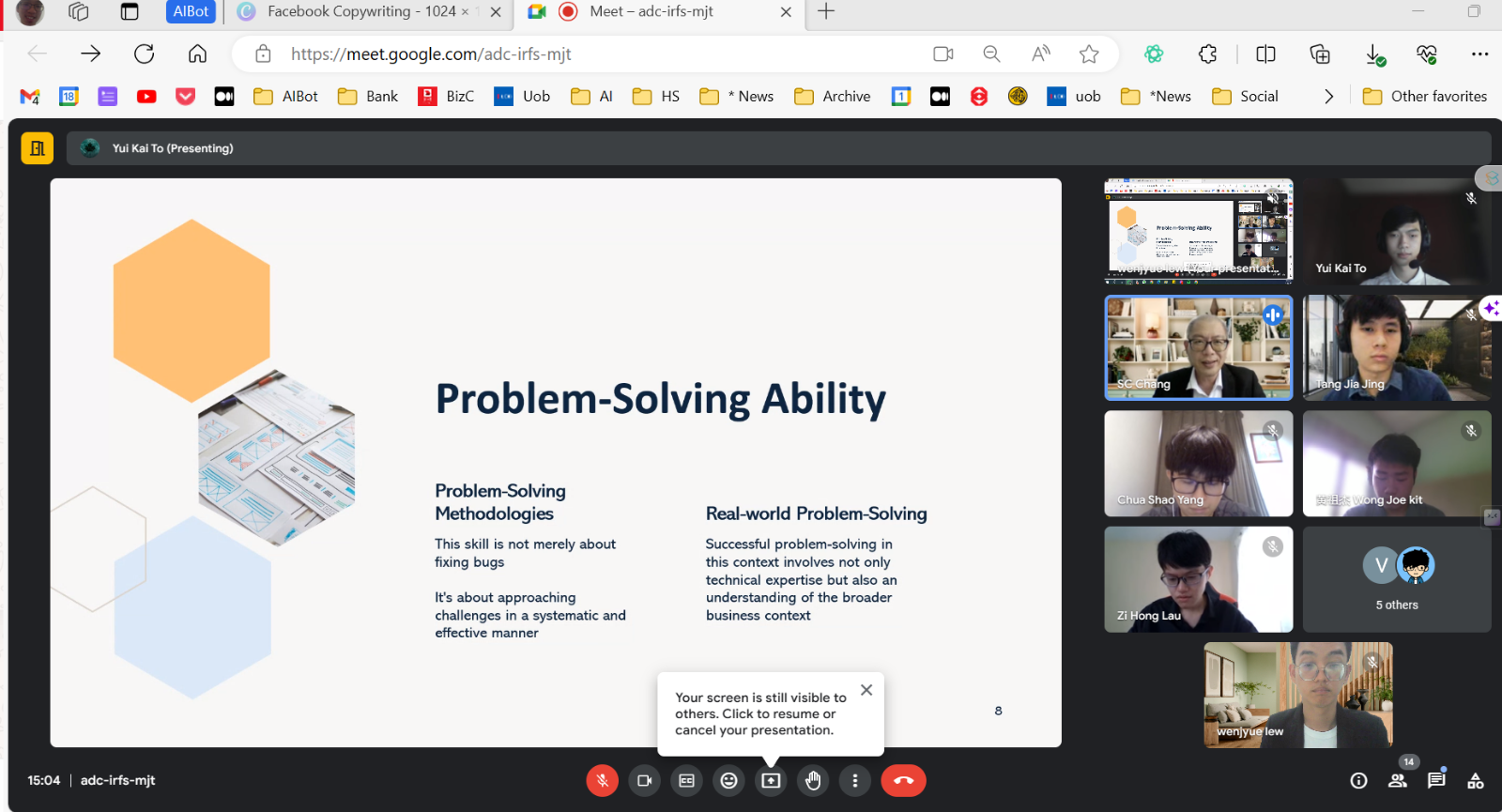
Task: Open the AIBot bookmarks folder
Action: click(x=286, y=96)
